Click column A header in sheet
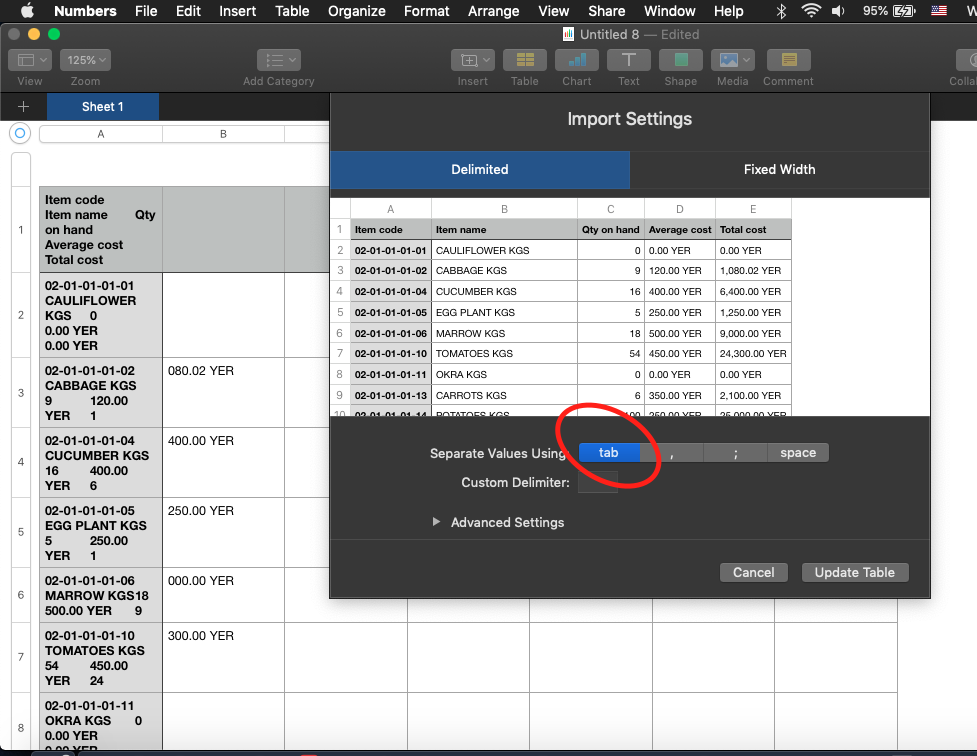 [x=101, y=134]
